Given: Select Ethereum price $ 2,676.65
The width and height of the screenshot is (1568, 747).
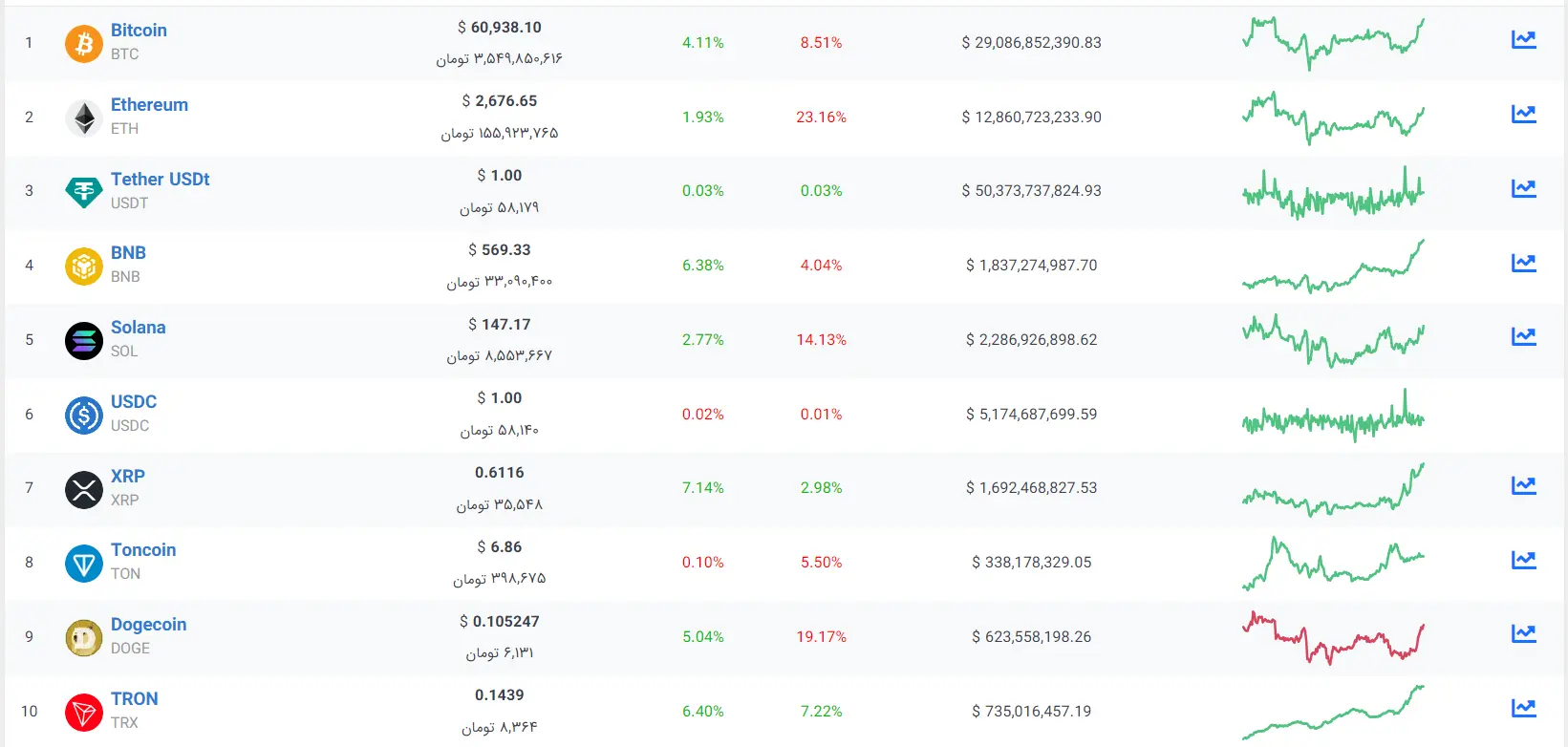Looking at the screenshot, I should coord(500,101).
